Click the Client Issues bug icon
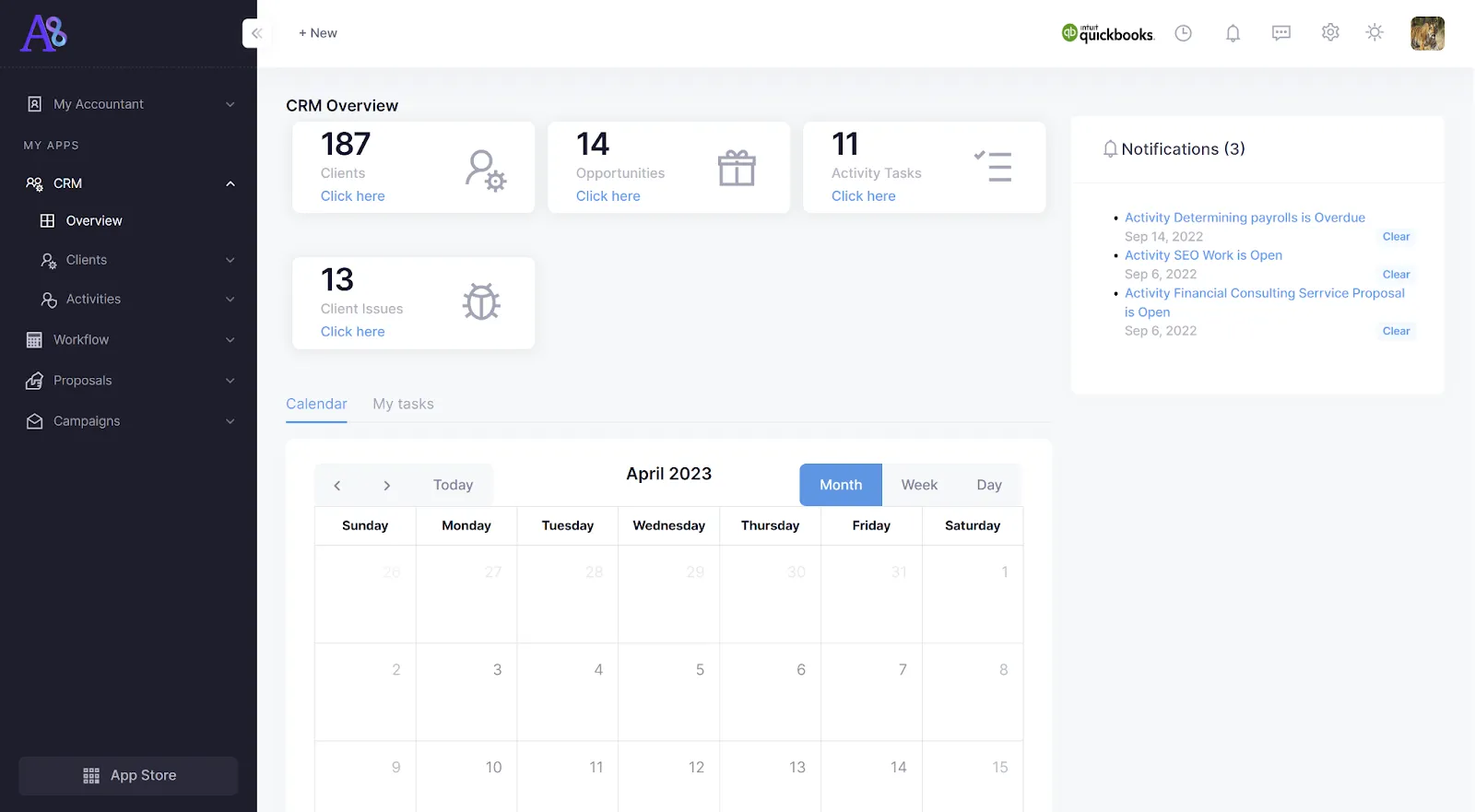 (x=481, y=301)
